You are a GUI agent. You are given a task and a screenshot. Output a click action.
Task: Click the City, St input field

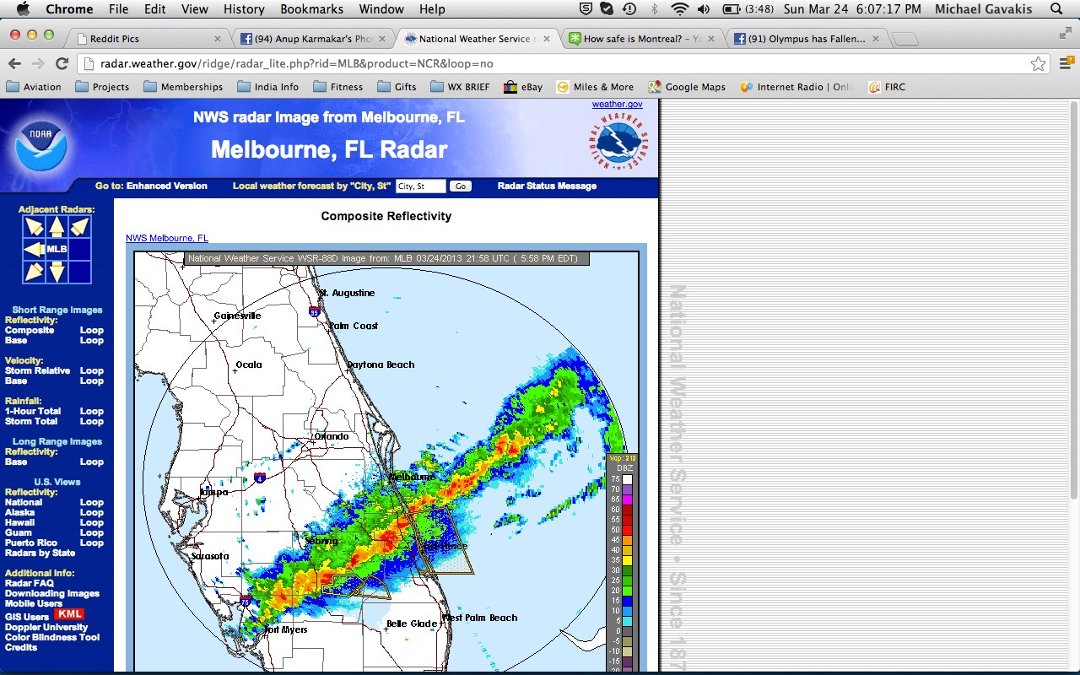pyautogui.click(x=420, y=186)
